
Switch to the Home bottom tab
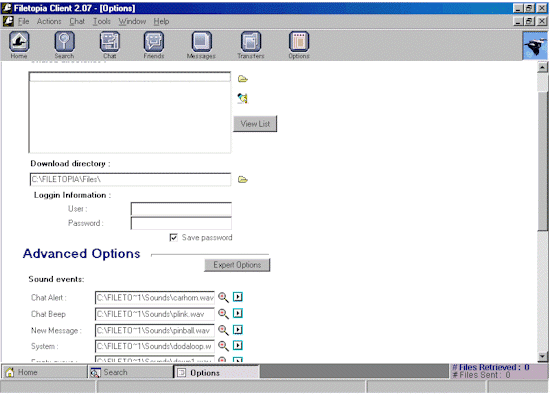pyautogui.click(x=44, y=372)
